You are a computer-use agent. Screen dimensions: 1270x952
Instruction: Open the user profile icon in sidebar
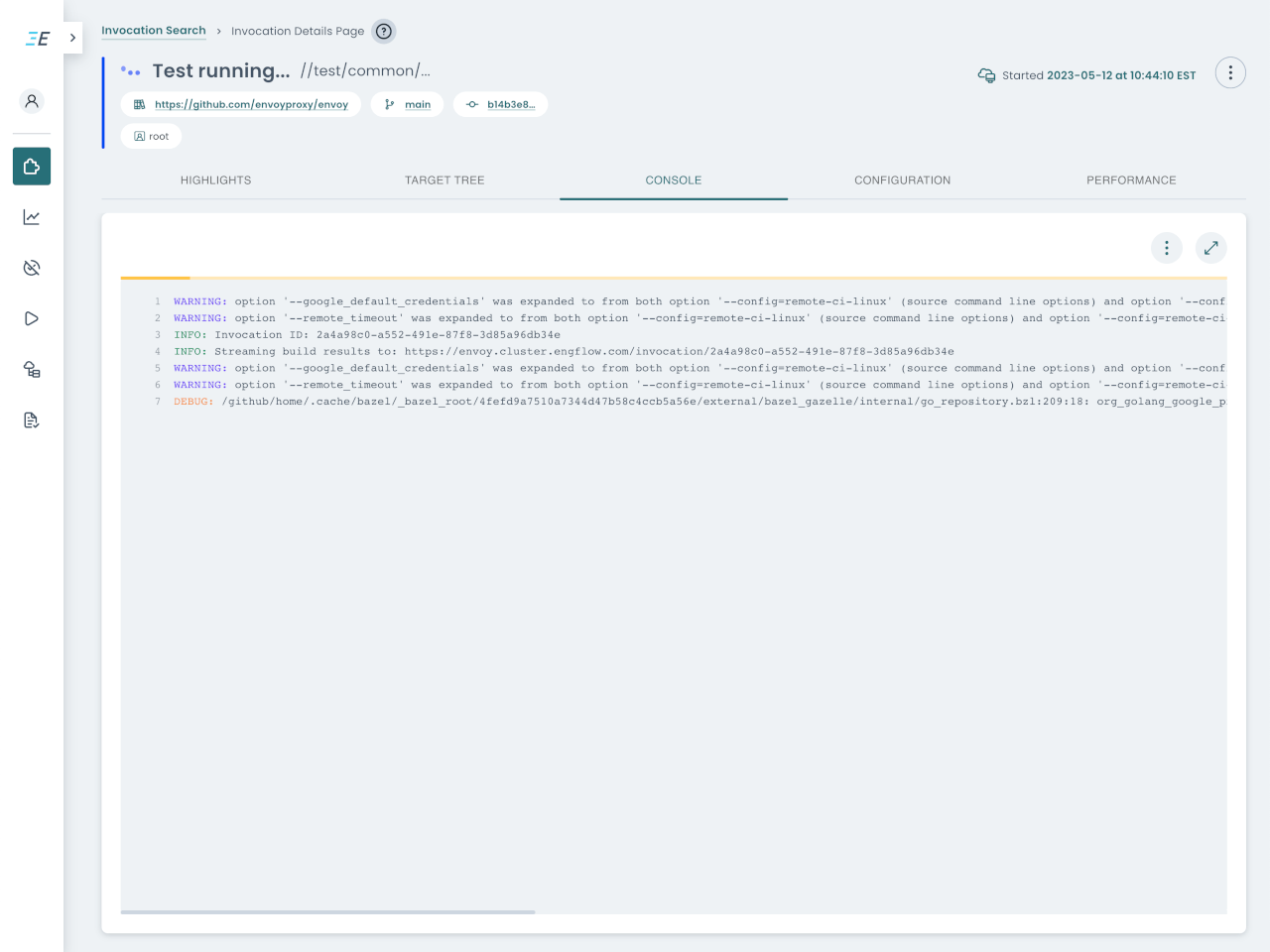pos(31,100)
